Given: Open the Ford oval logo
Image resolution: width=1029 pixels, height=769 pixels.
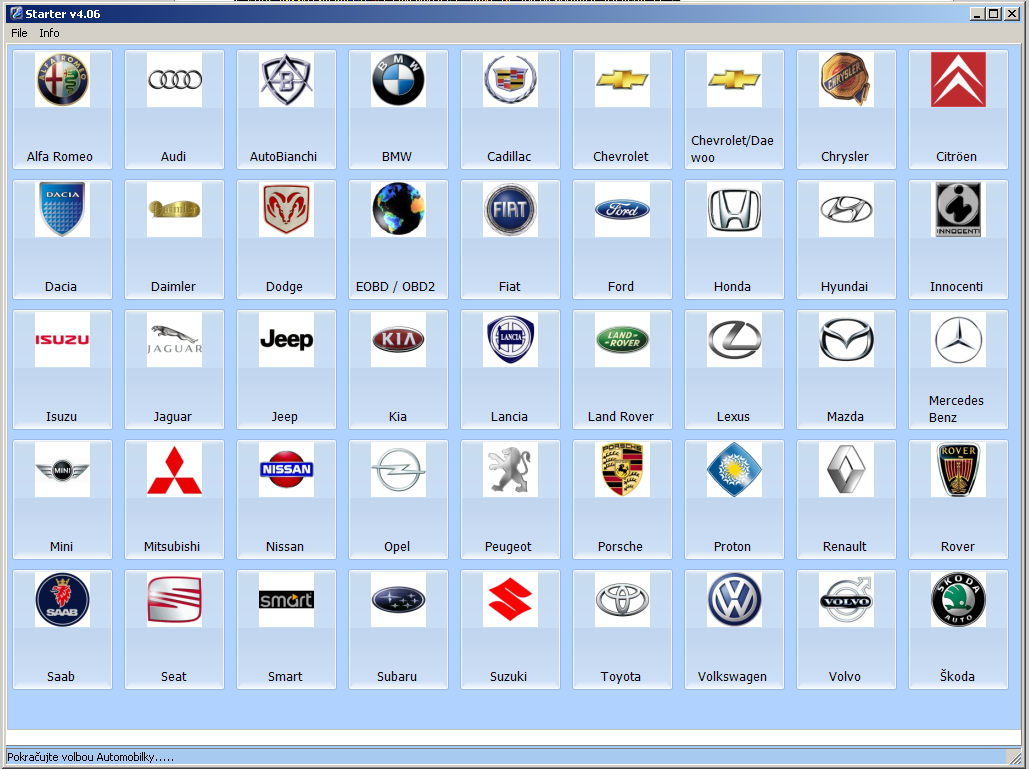Looking at the screenshot, I should 622,210.
